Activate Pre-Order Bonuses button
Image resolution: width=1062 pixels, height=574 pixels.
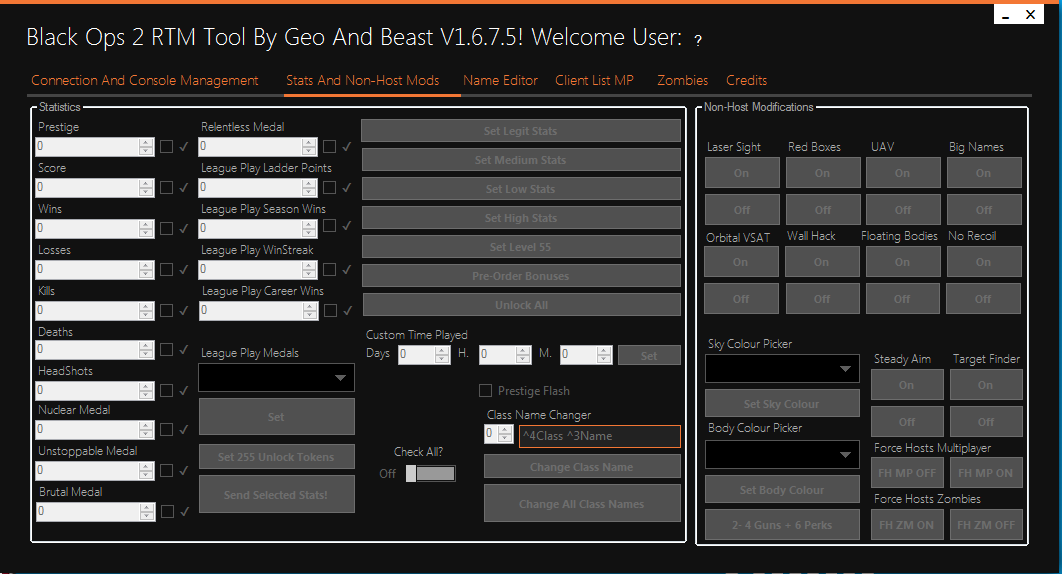(521, 276)
